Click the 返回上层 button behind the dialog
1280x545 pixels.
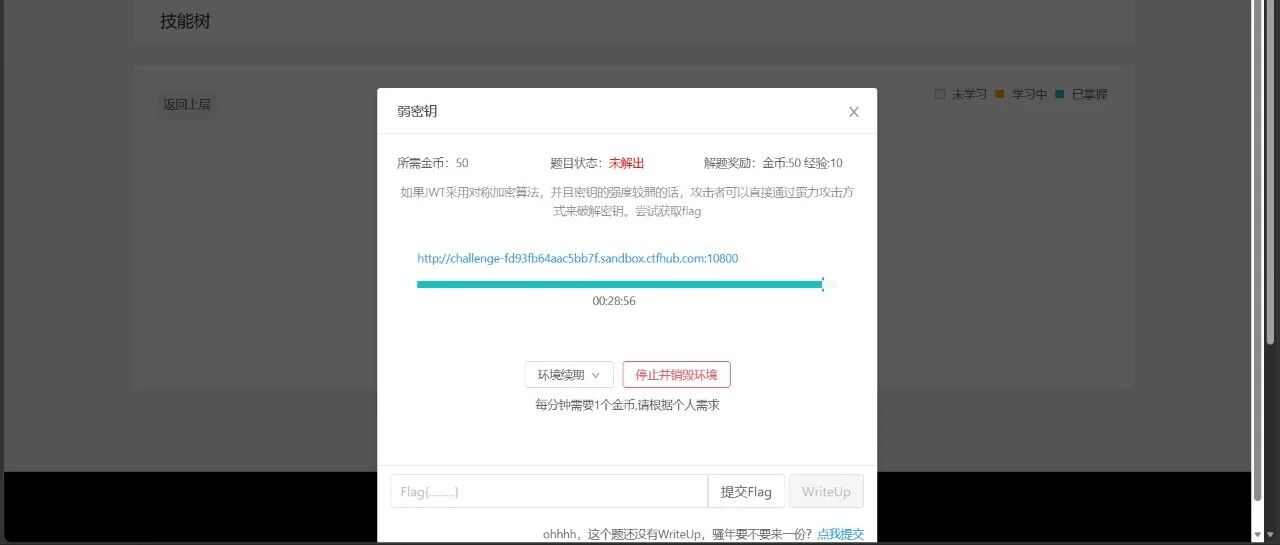(x=187, y=104)
